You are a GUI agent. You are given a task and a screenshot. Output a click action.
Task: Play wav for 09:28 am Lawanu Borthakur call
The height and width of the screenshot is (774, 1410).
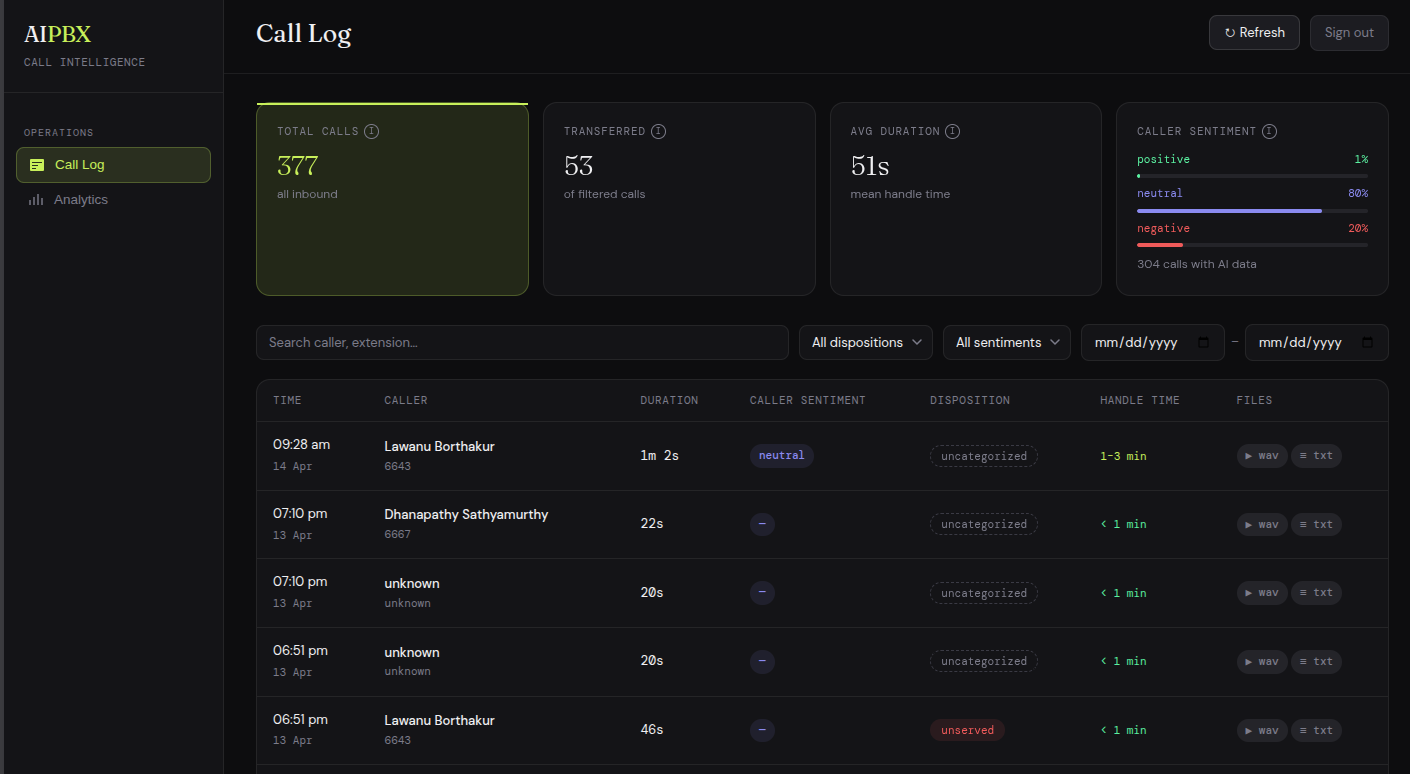(1262, 456)
